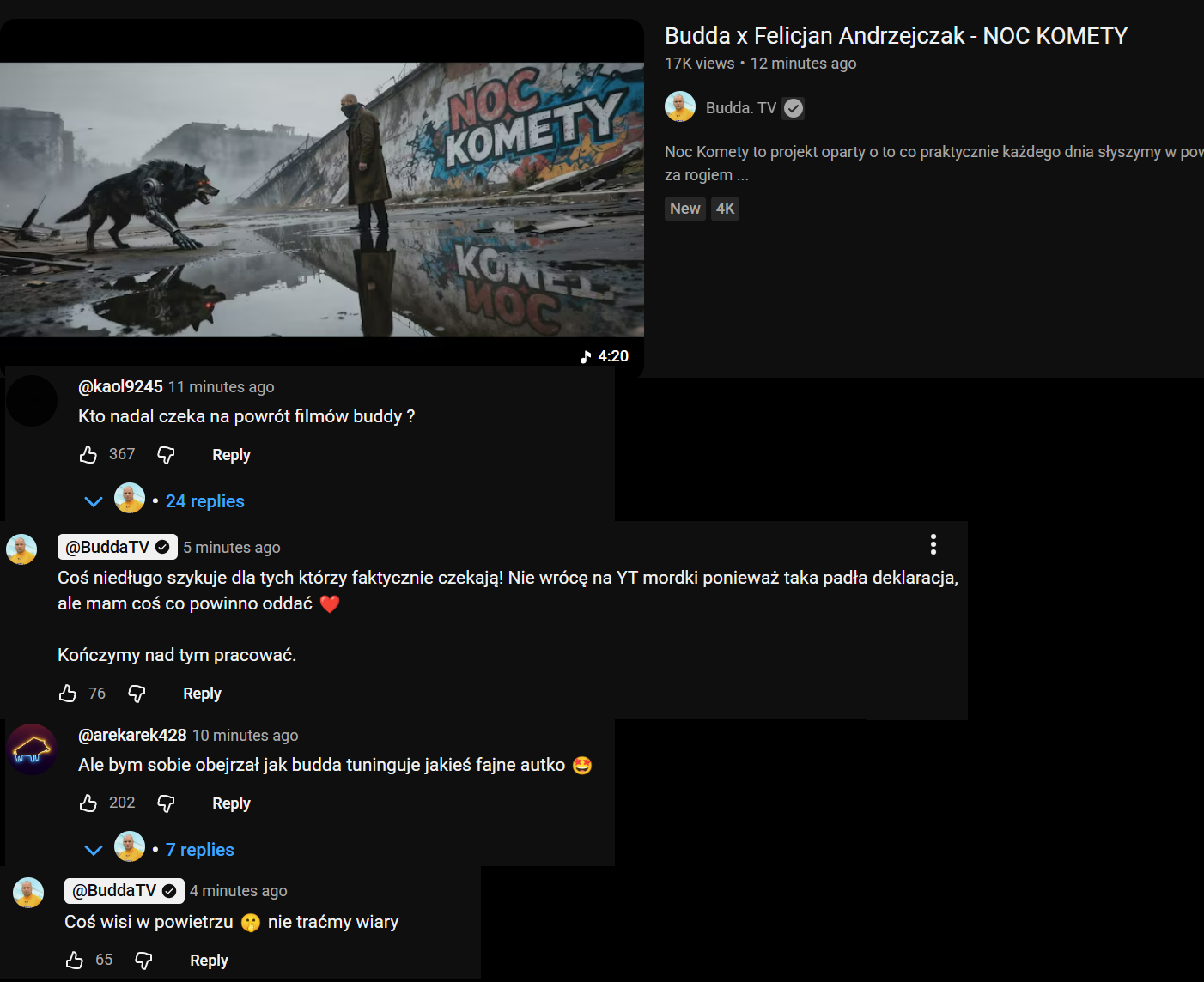
Task: Expand the 24 replies thread
Action: (204, 501)
